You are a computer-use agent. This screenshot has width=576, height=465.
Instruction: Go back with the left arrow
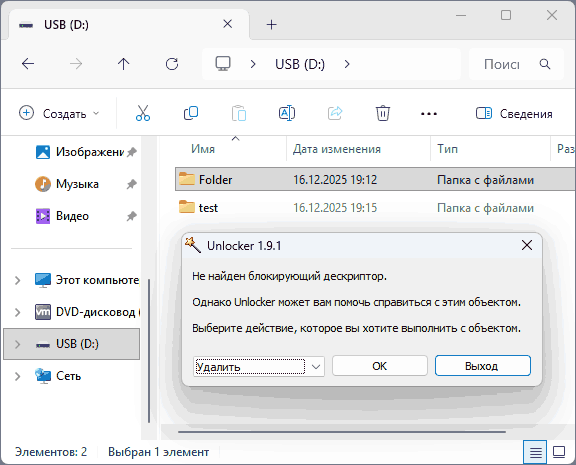(x=28, y=64)
